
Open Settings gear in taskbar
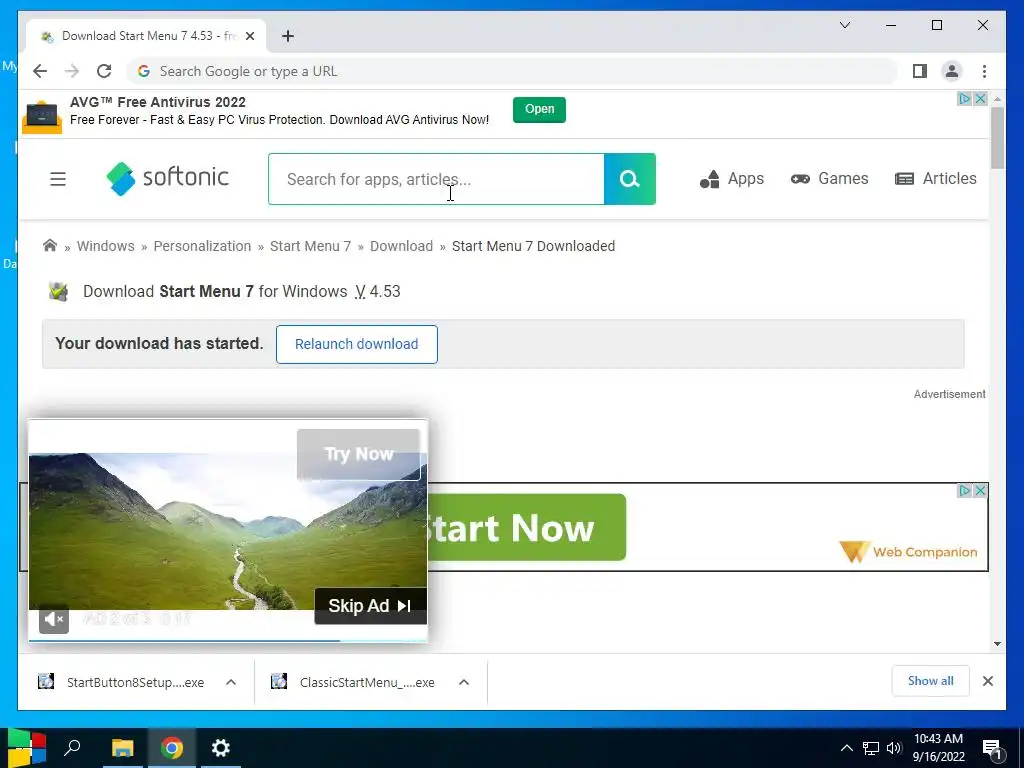coord(221,748)
